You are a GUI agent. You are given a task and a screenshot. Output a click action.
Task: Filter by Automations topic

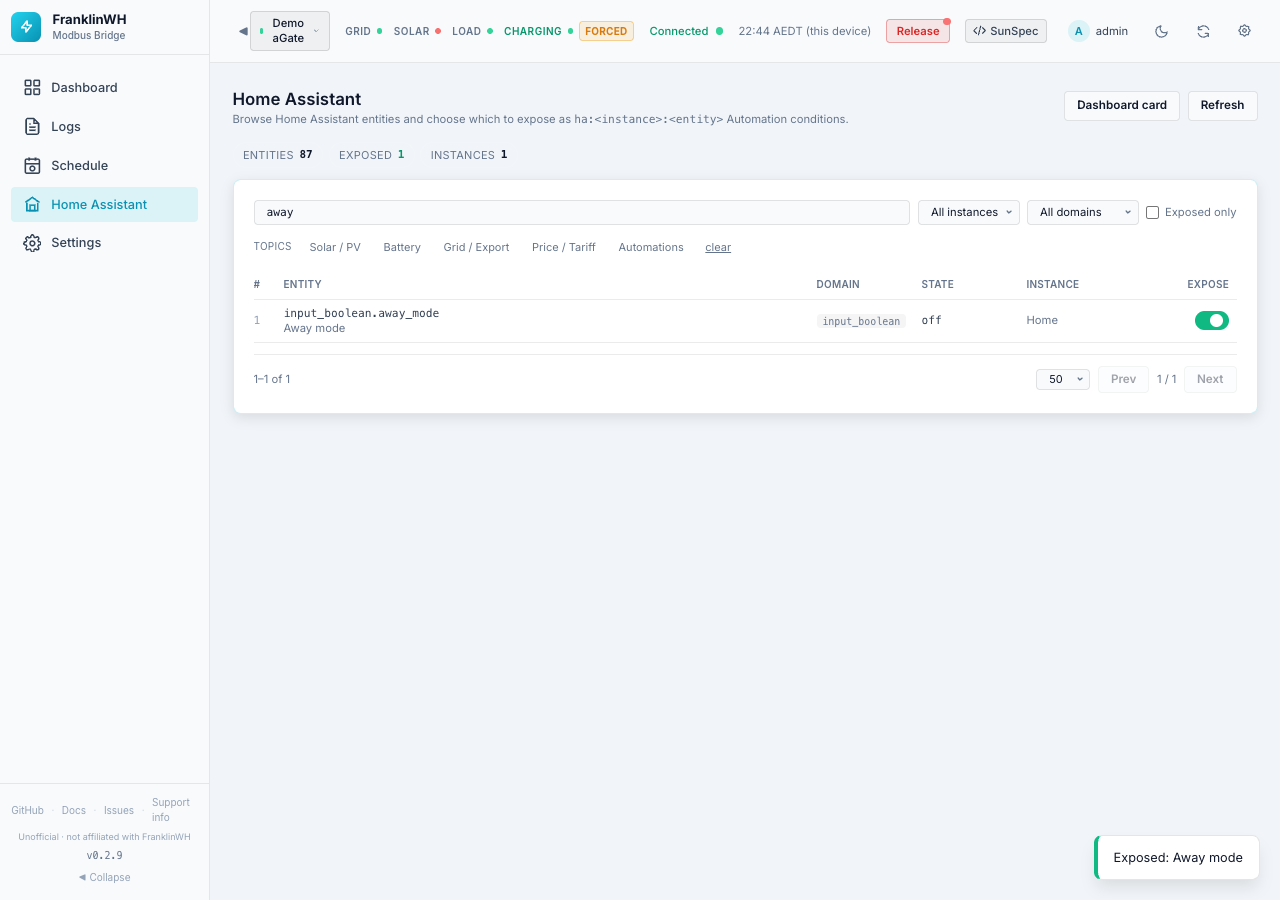point(651,247)
